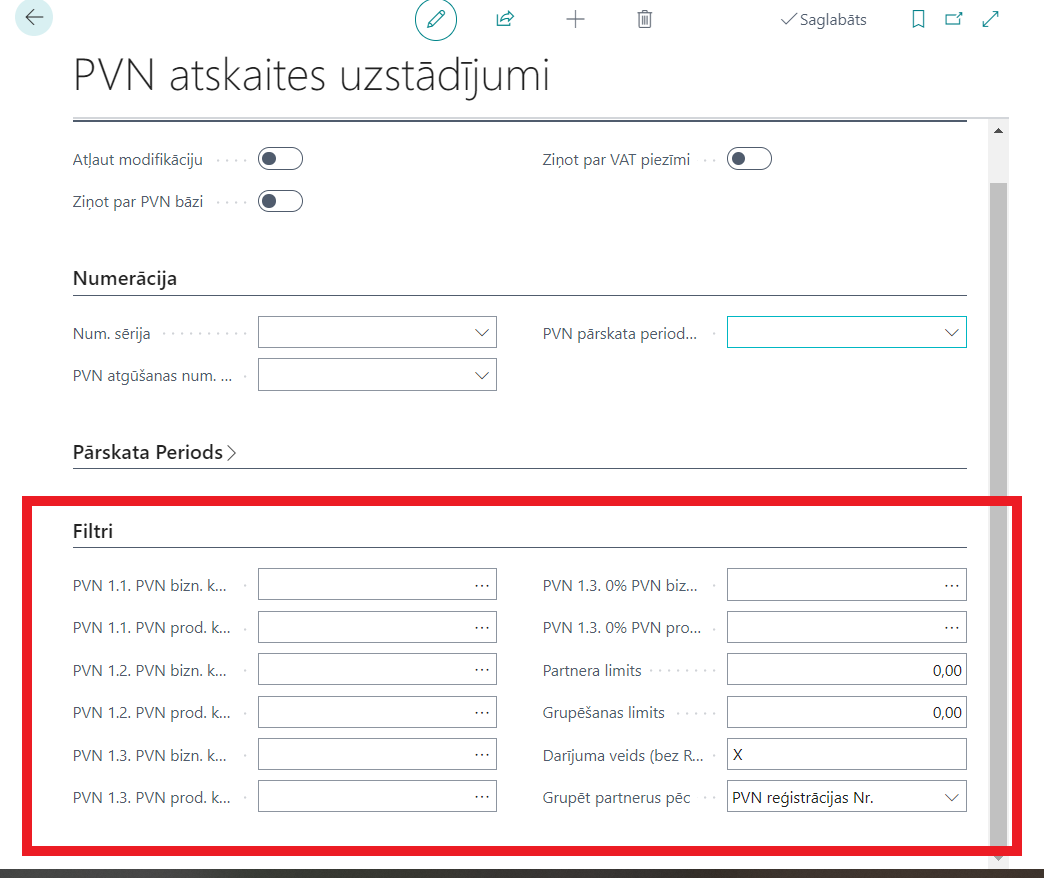
Task: Toggle Ziņot par VAT piezīmi switch
Action: pyautogui.click(x=749, y=159)
